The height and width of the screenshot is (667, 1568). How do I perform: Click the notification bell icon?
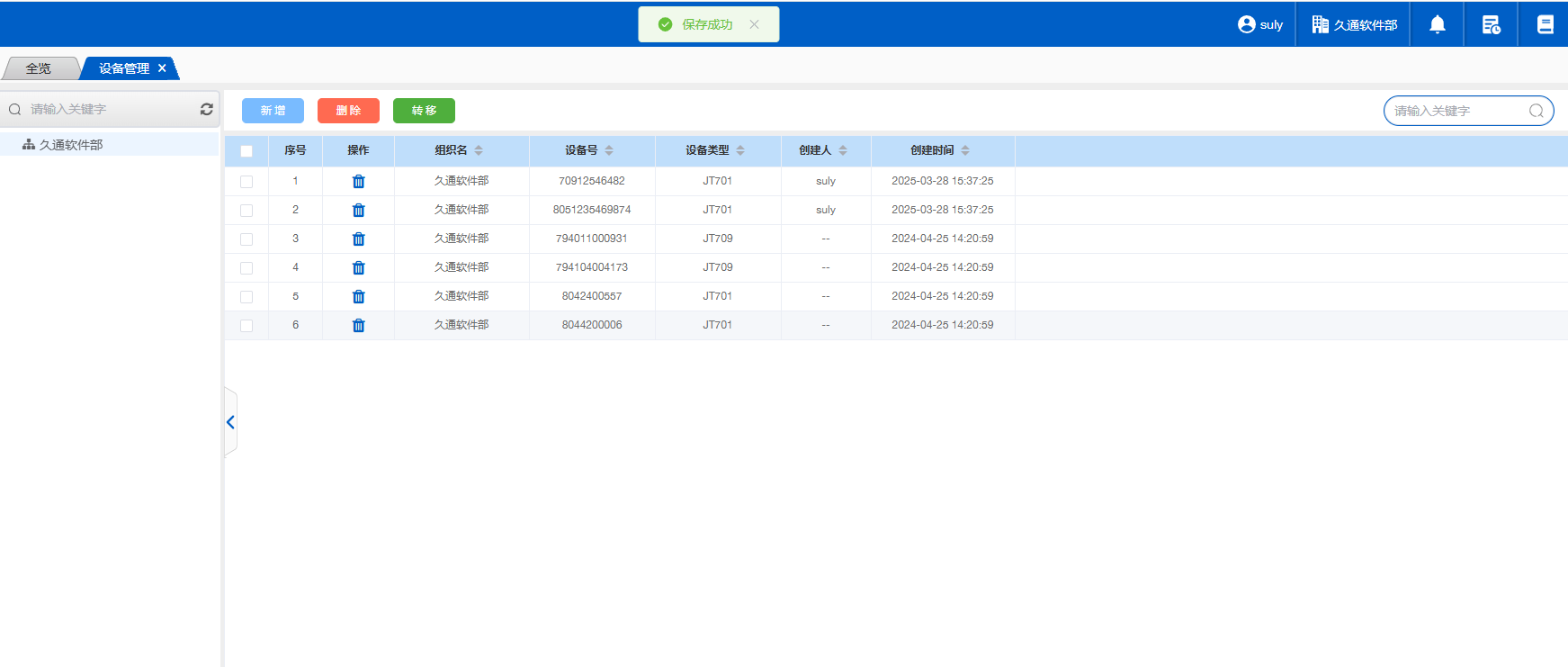point(1437,24)
